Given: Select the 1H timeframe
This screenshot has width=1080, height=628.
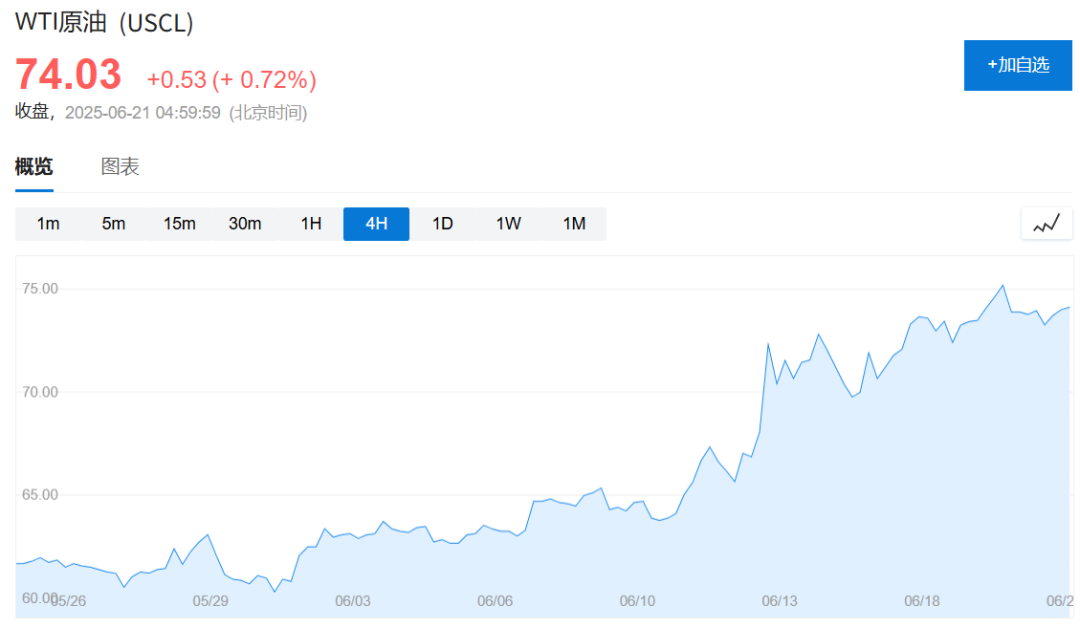Looking at the screenshot, I should (x=311, y=224).
